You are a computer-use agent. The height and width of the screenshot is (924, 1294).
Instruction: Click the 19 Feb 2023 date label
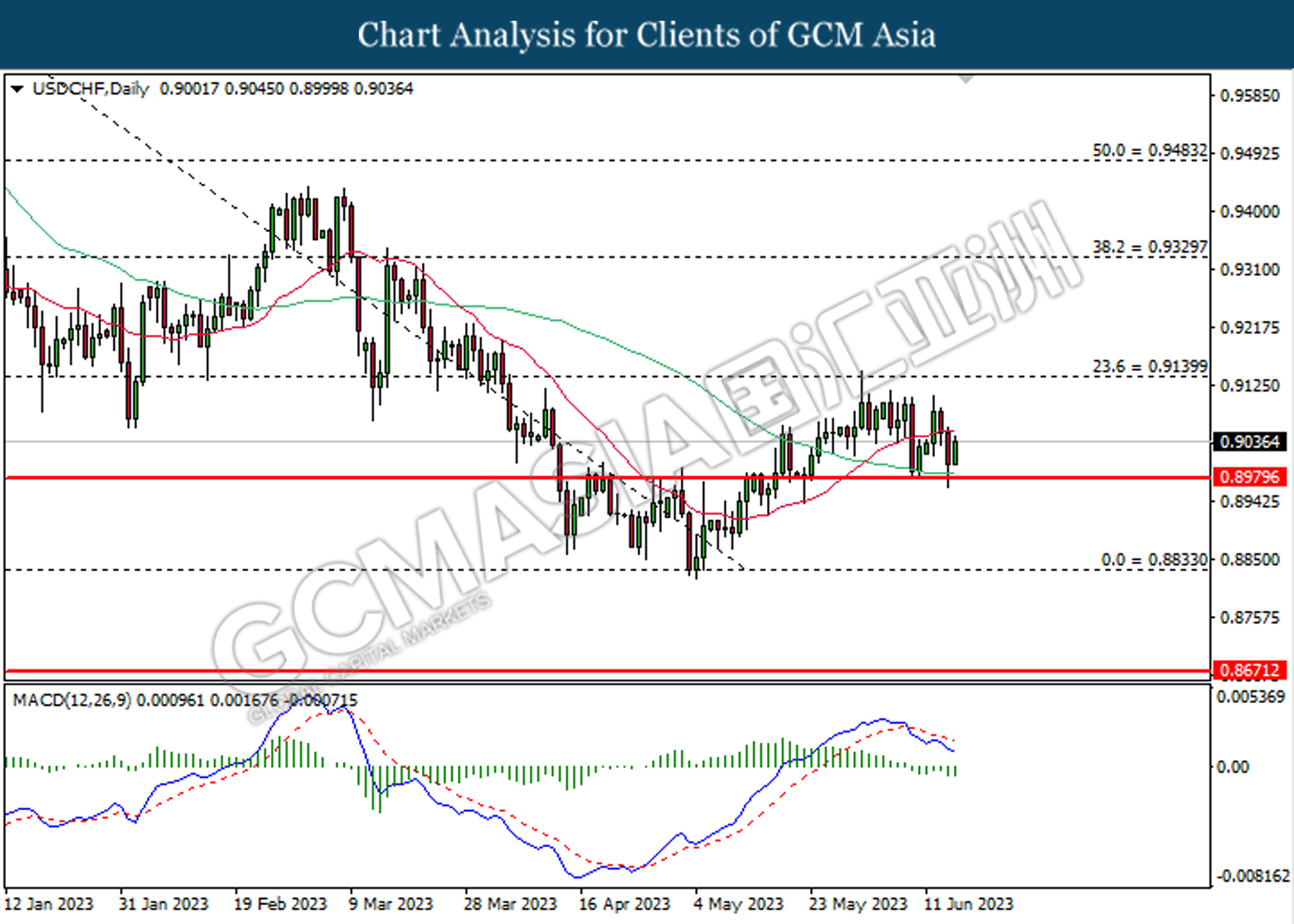pyautogui.click(x=280, y=903)
